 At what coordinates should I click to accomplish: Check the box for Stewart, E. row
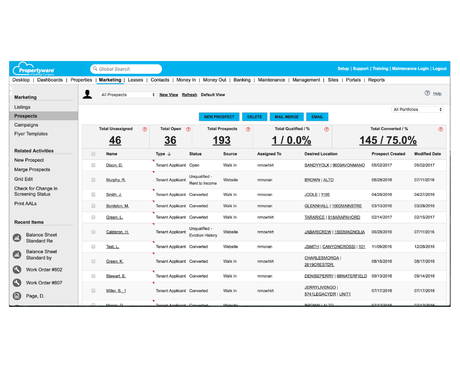pos(93,276)
